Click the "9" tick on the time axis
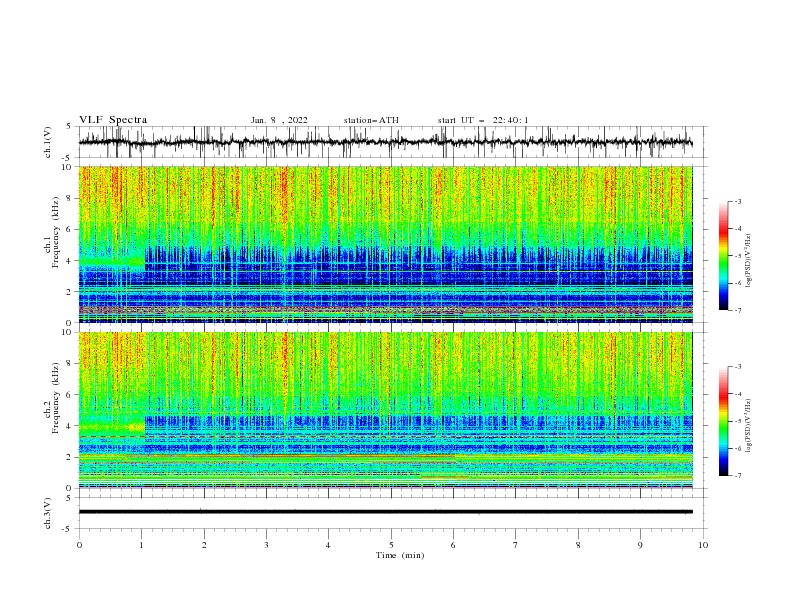The width and height of the screenshot is (792, 612). click(640, 545)
